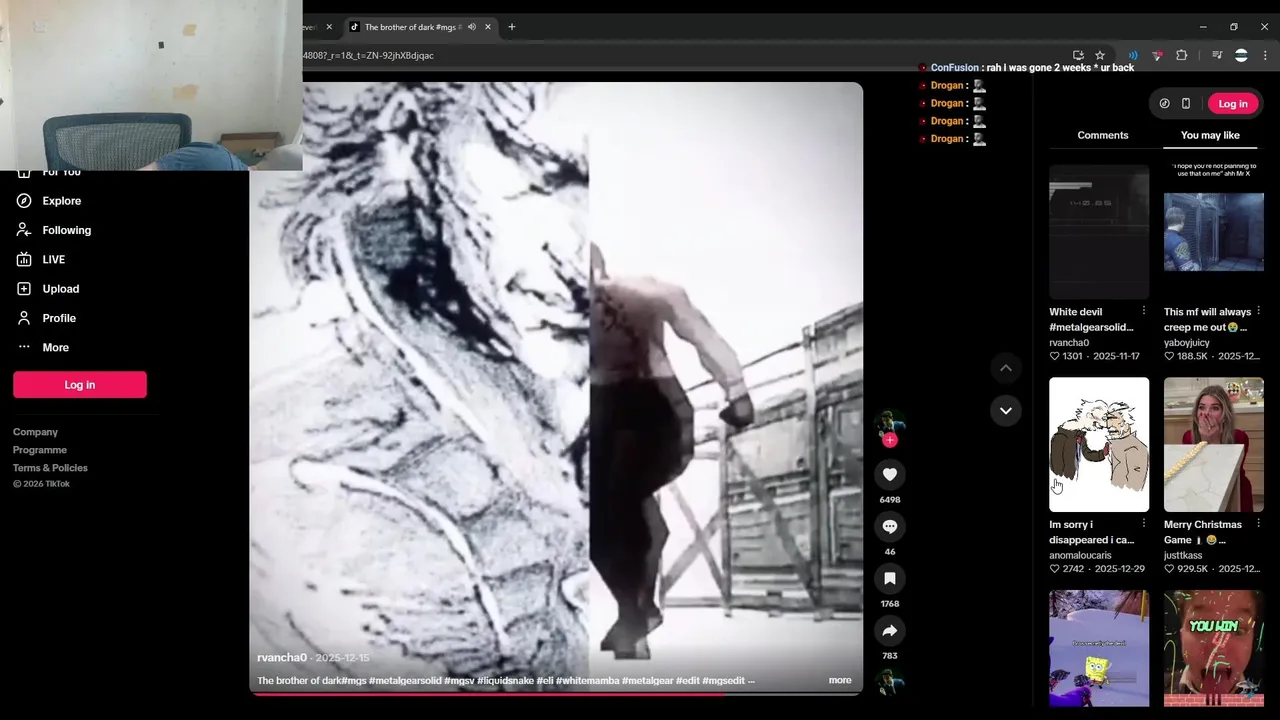Open the YOU WIN video thumbnail
This screenshot has width=1280, height=720.
1214,648
